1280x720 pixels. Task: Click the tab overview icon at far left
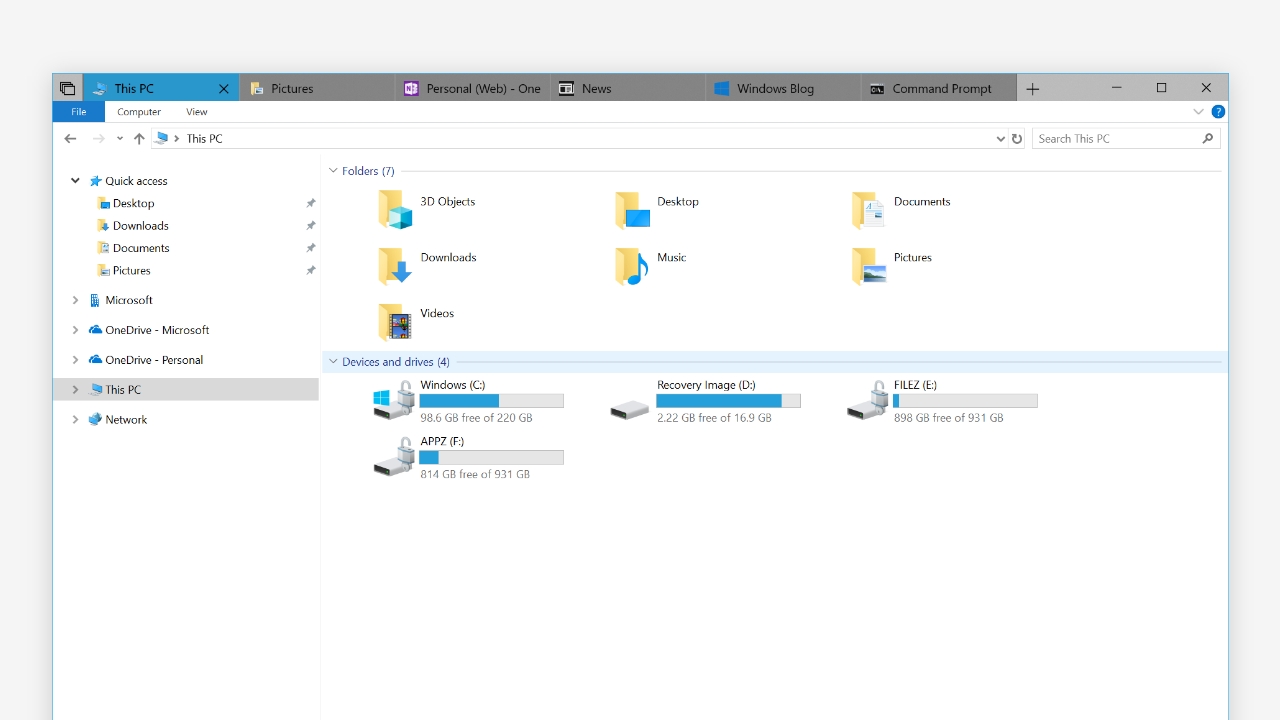(67, 88)
